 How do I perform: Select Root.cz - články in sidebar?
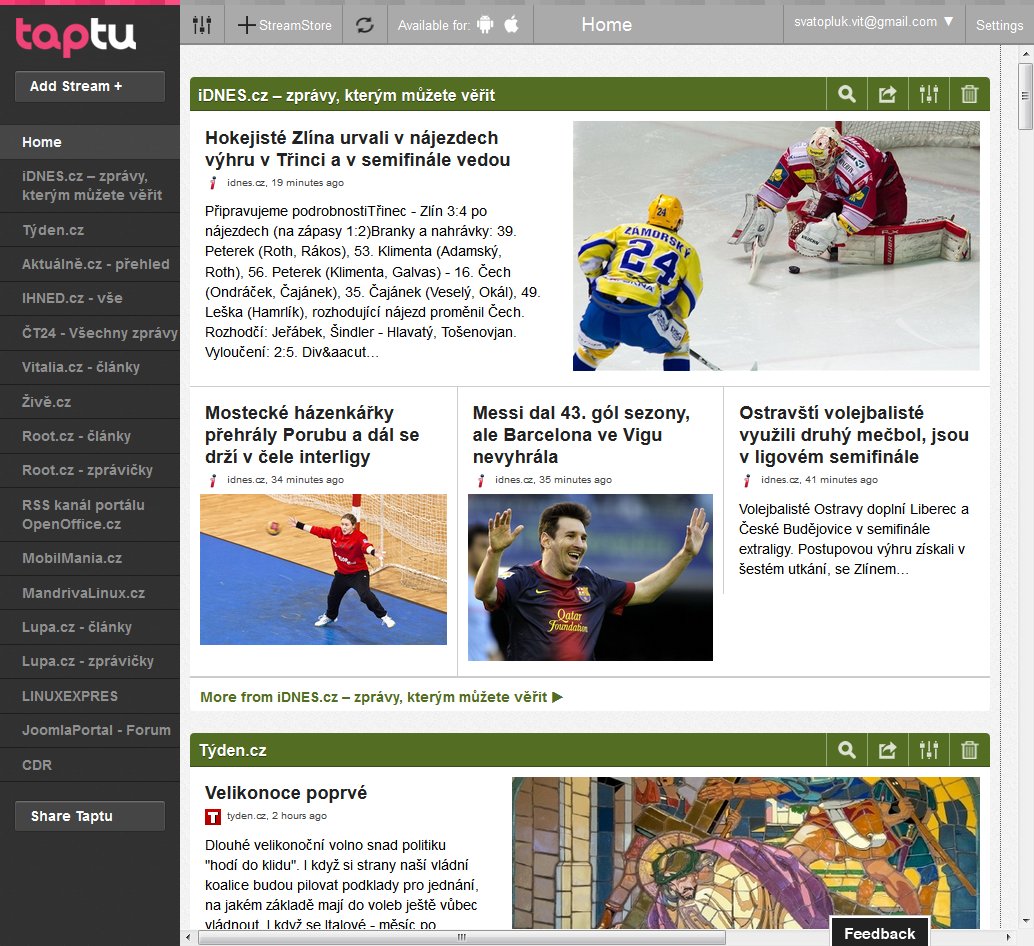coord(77,436)
